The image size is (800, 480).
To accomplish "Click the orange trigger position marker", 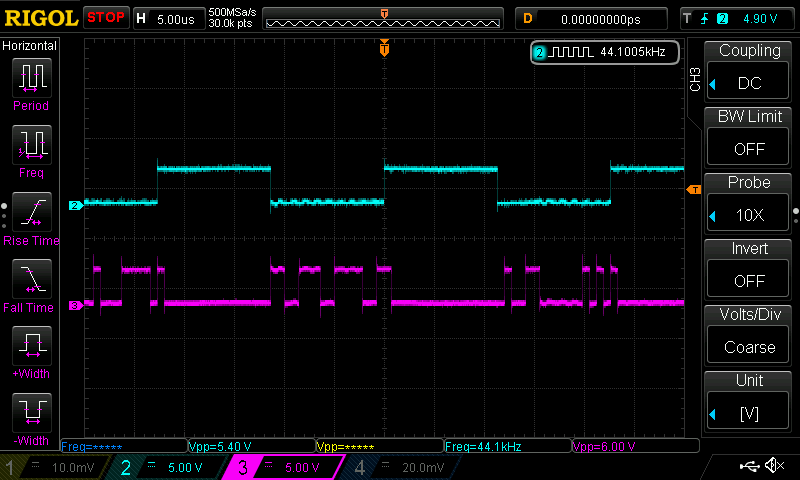I will [x=384, y=48].
